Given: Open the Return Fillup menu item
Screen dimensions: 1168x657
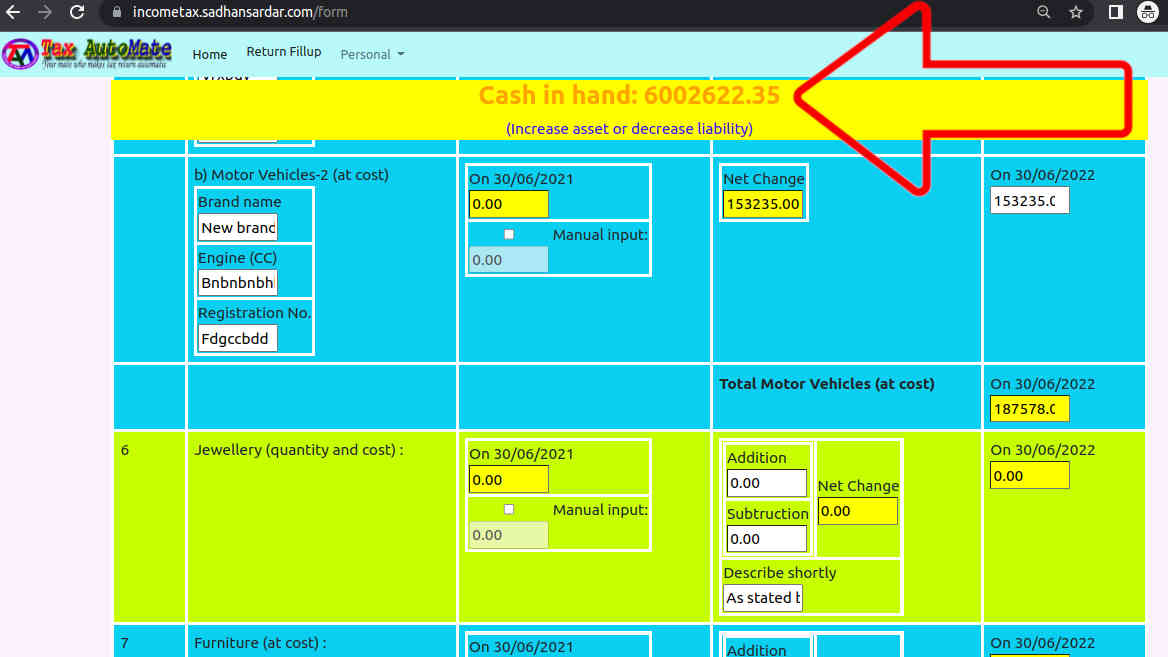Looking at the screenshot, I should [284, 52].
